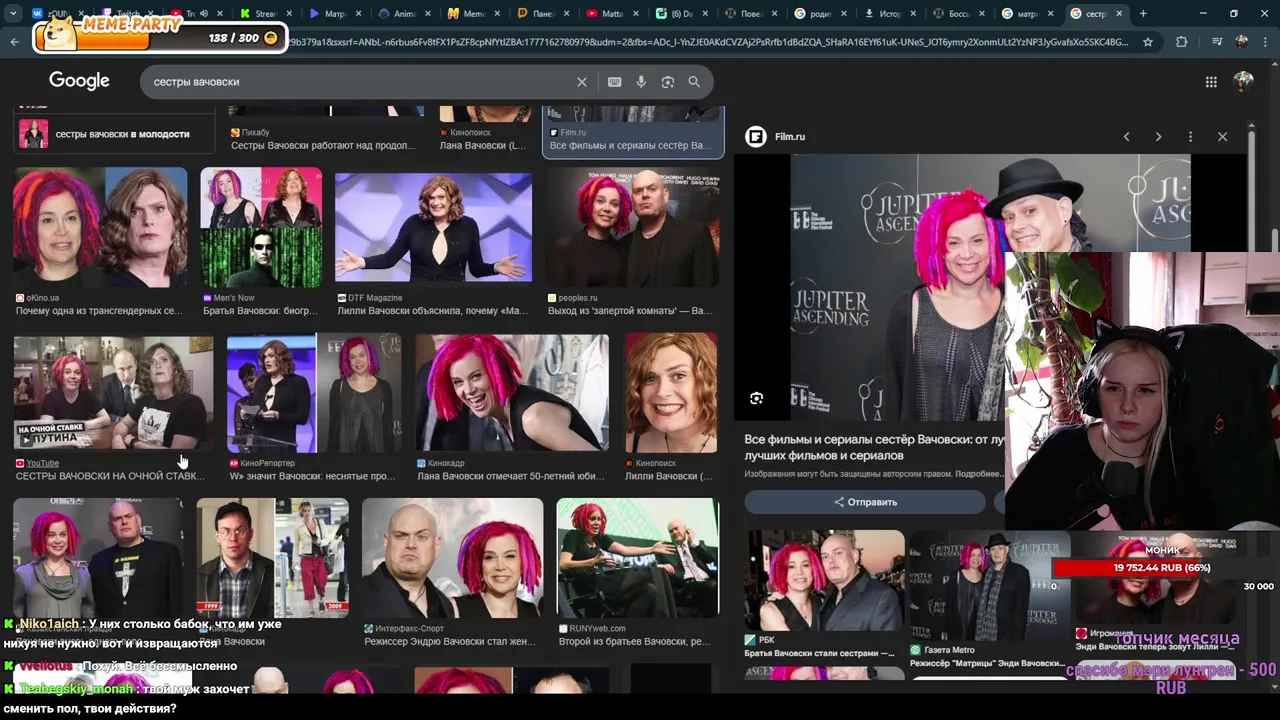Open the Кинопоиск 'Лилли Вачовски' thumbnail
The height and width of the screenshot is (720, 1280).
point(671,393)
